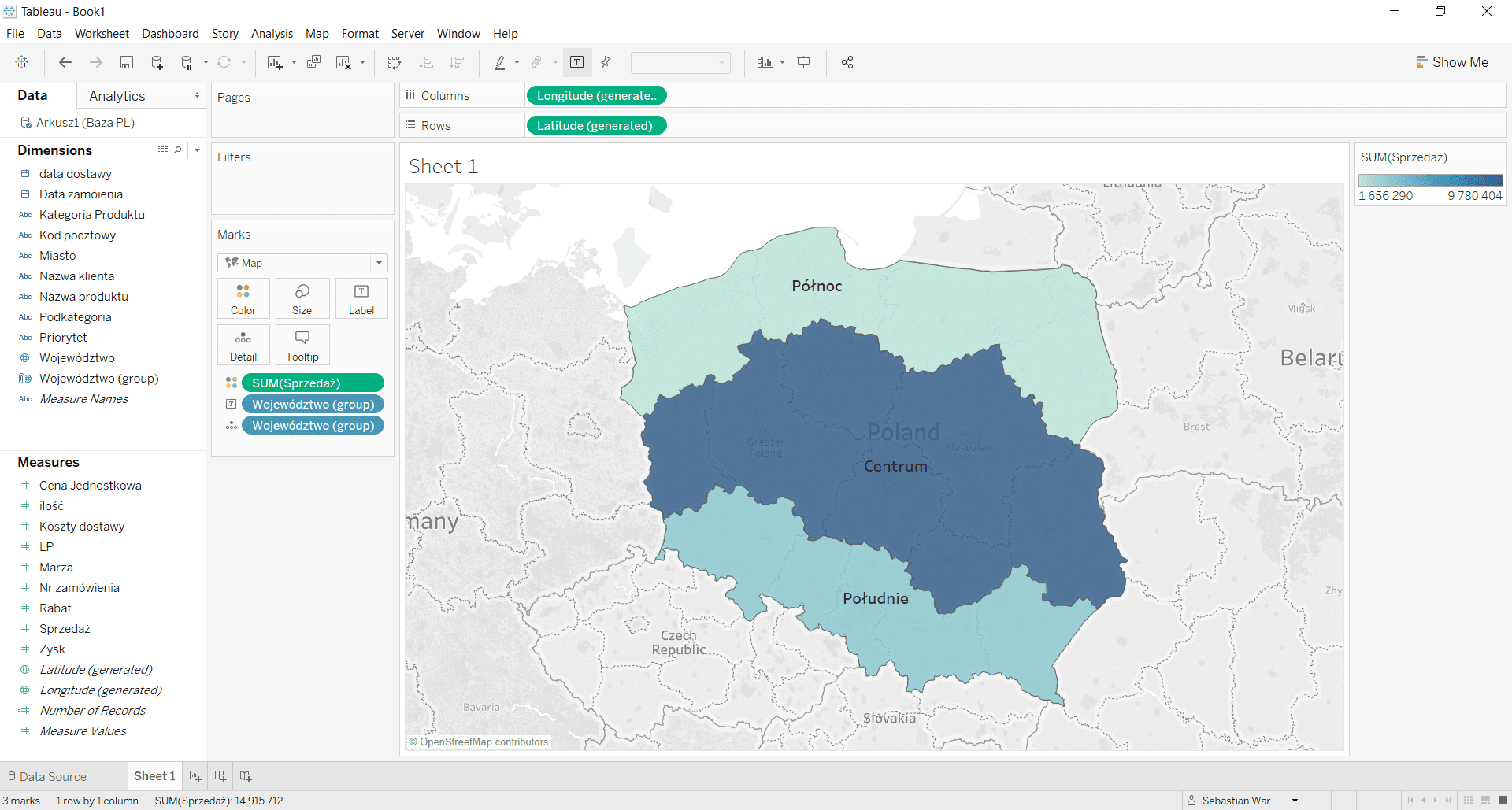Click the SUM(Sprzedaż) color legend gradient
1512x810 pixels.
coord(1430,180)
